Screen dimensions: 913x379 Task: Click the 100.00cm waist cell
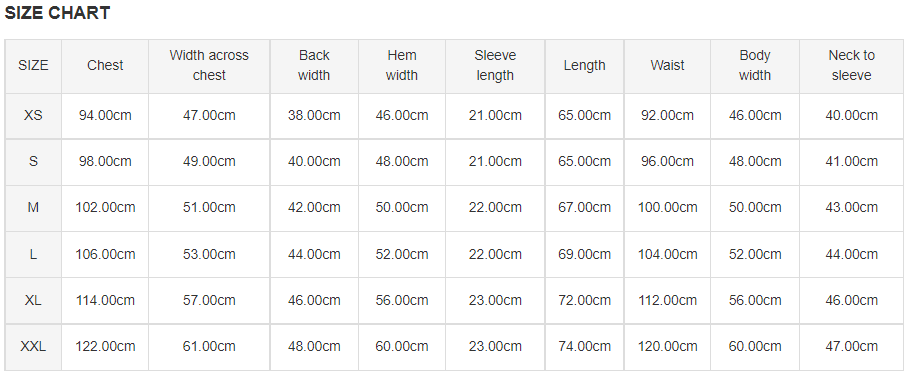(667, 207)
